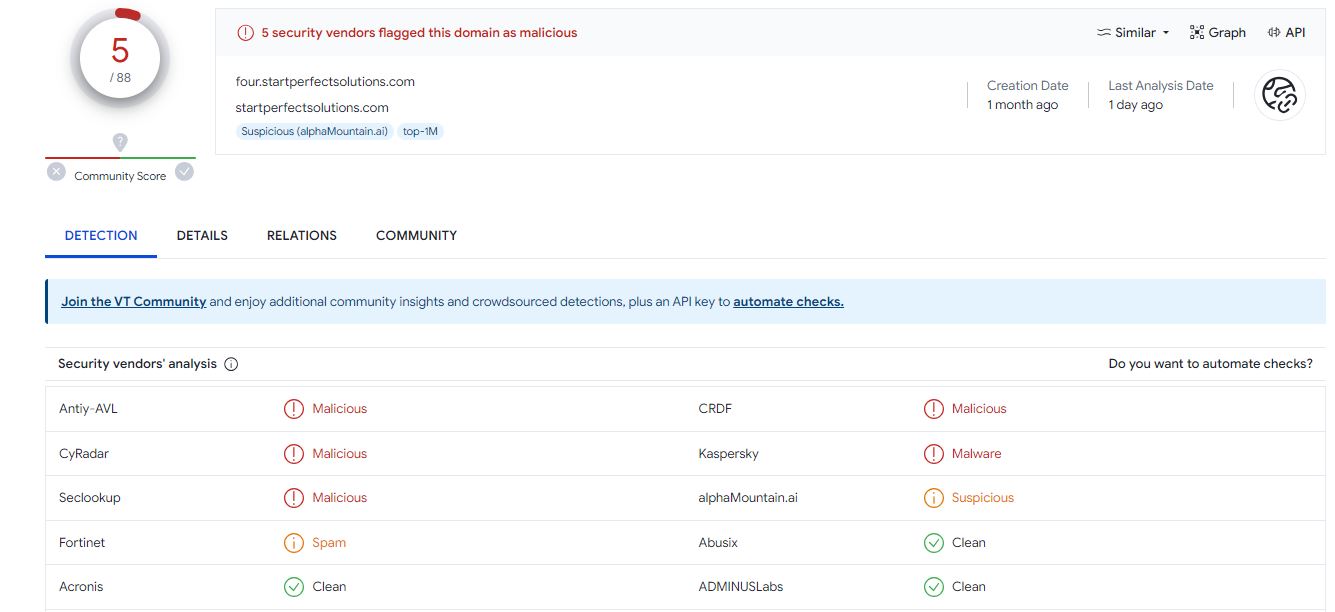The width and height of the screenshot is (1335, 612).
Task: Click the four.startperfectsolutions.com domain text
Action: point(325,82)
